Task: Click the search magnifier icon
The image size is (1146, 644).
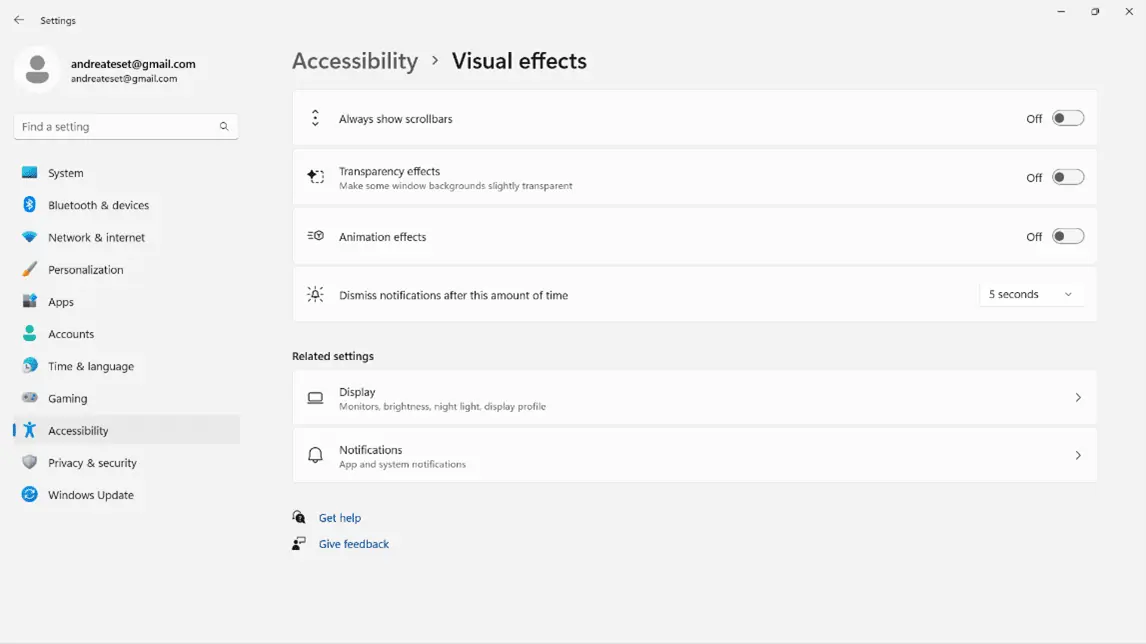Action: 224,126
